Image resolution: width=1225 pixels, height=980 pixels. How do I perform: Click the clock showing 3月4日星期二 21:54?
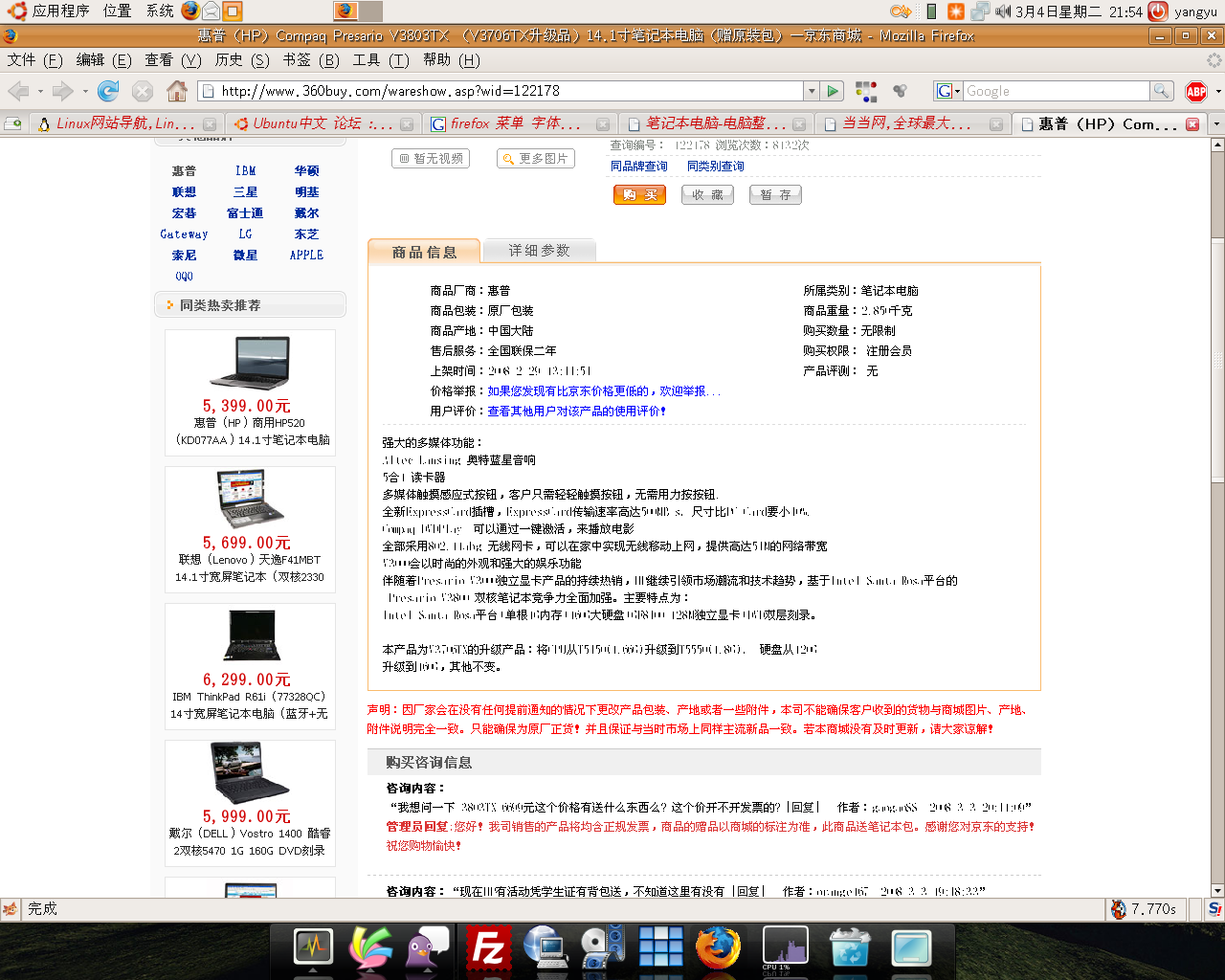tap(1079, 11)
